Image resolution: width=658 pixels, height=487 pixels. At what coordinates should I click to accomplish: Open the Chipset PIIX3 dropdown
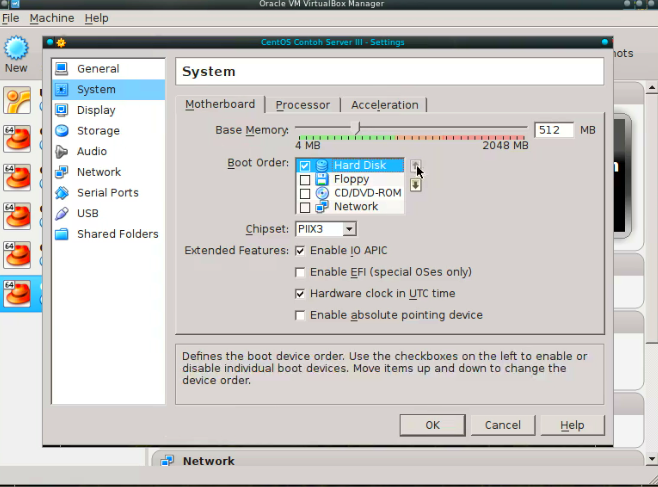tap(326, 229)
